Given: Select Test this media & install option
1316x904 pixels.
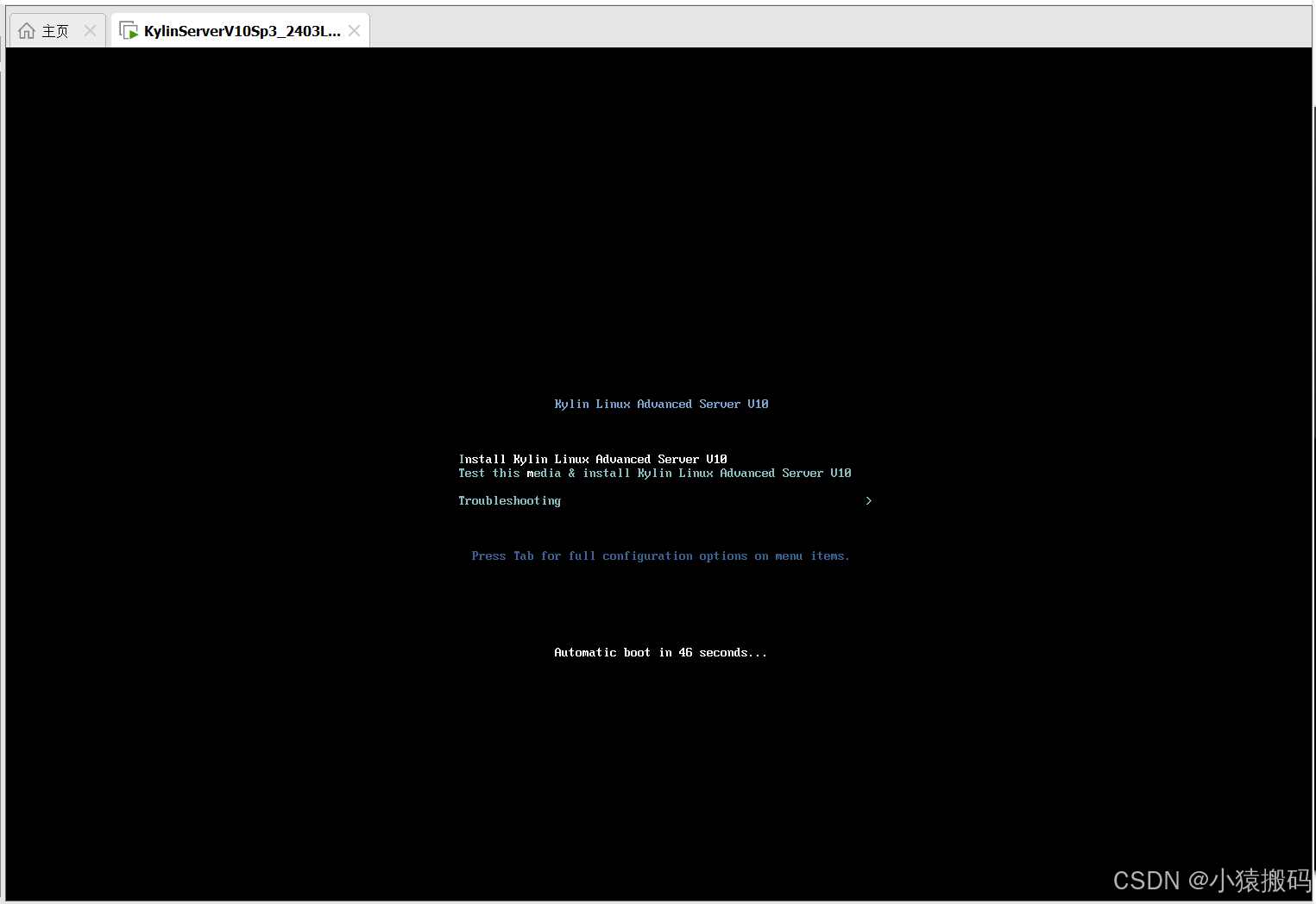Looking at the screenshot, I should click(655, 473).
